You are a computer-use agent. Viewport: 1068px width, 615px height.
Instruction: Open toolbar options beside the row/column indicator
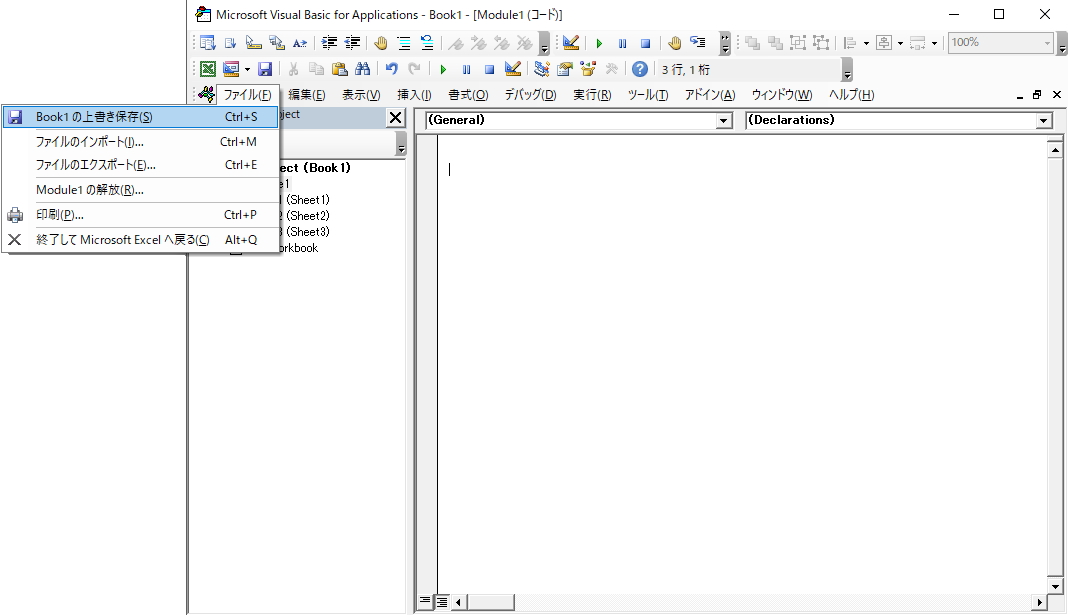pos(847,69)
